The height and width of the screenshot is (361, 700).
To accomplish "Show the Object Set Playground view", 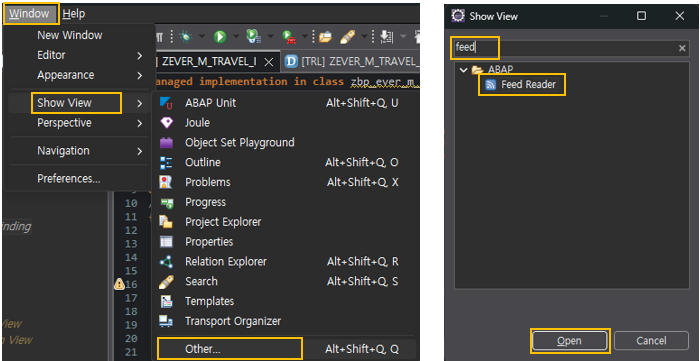I will [x=284, y=143].
